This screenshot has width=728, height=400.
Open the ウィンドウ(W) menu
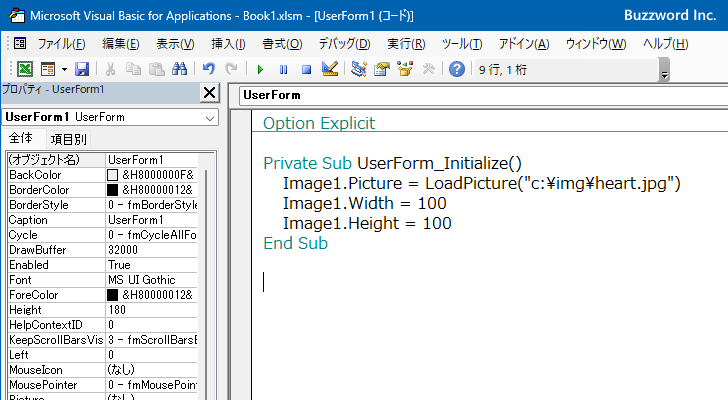pyautogui.click(x=596, y=44)
